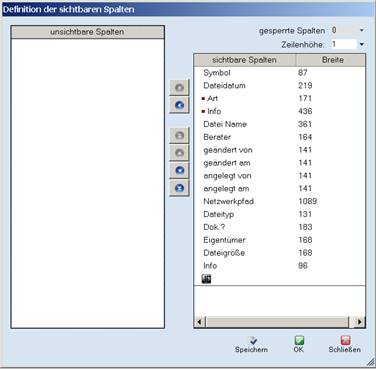
Task: Select the 'Dateidatum' column row
Action: point(279,86)
